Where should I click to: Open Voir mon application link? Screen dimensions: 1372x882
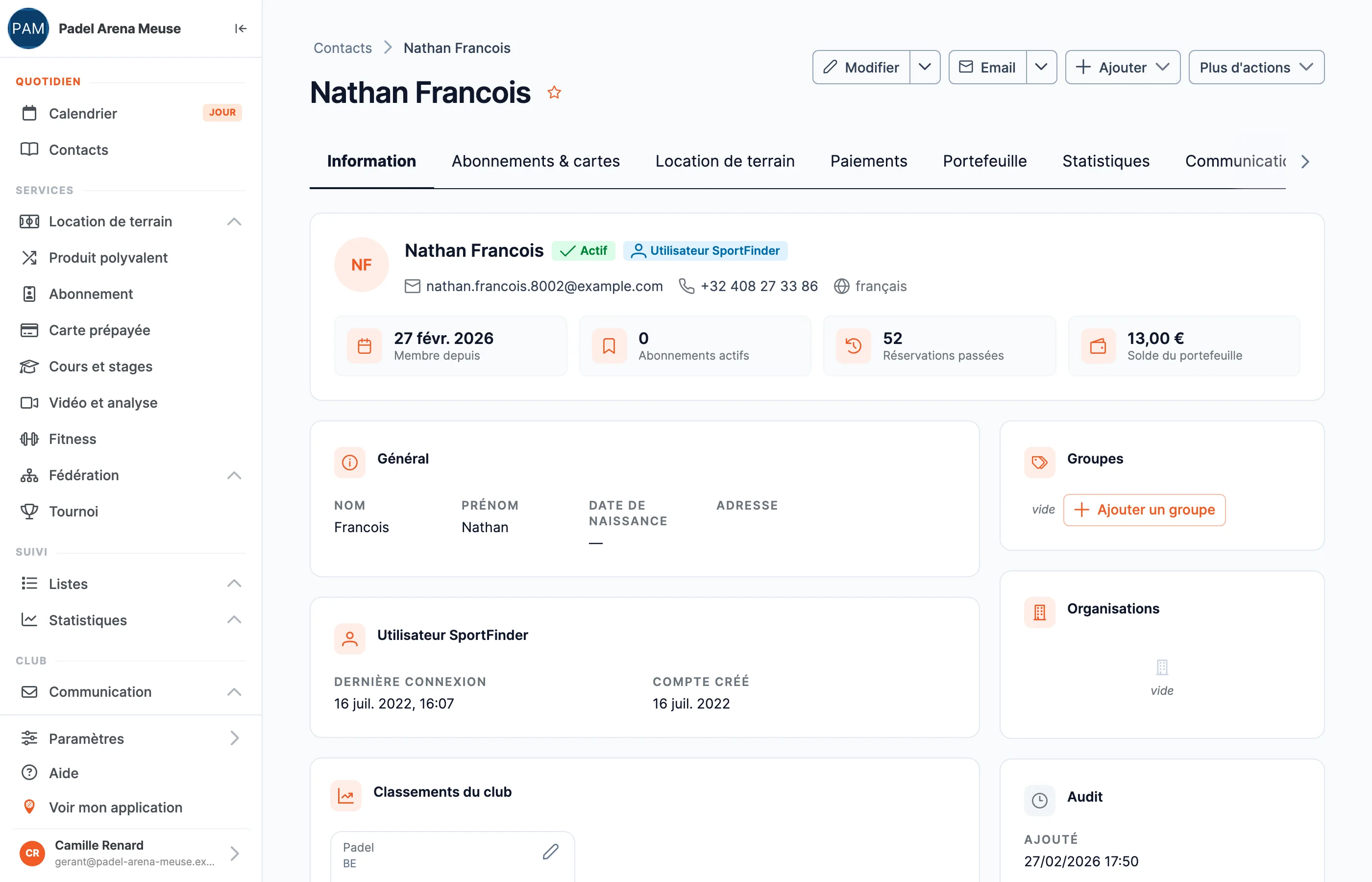[x=131, y=808]
